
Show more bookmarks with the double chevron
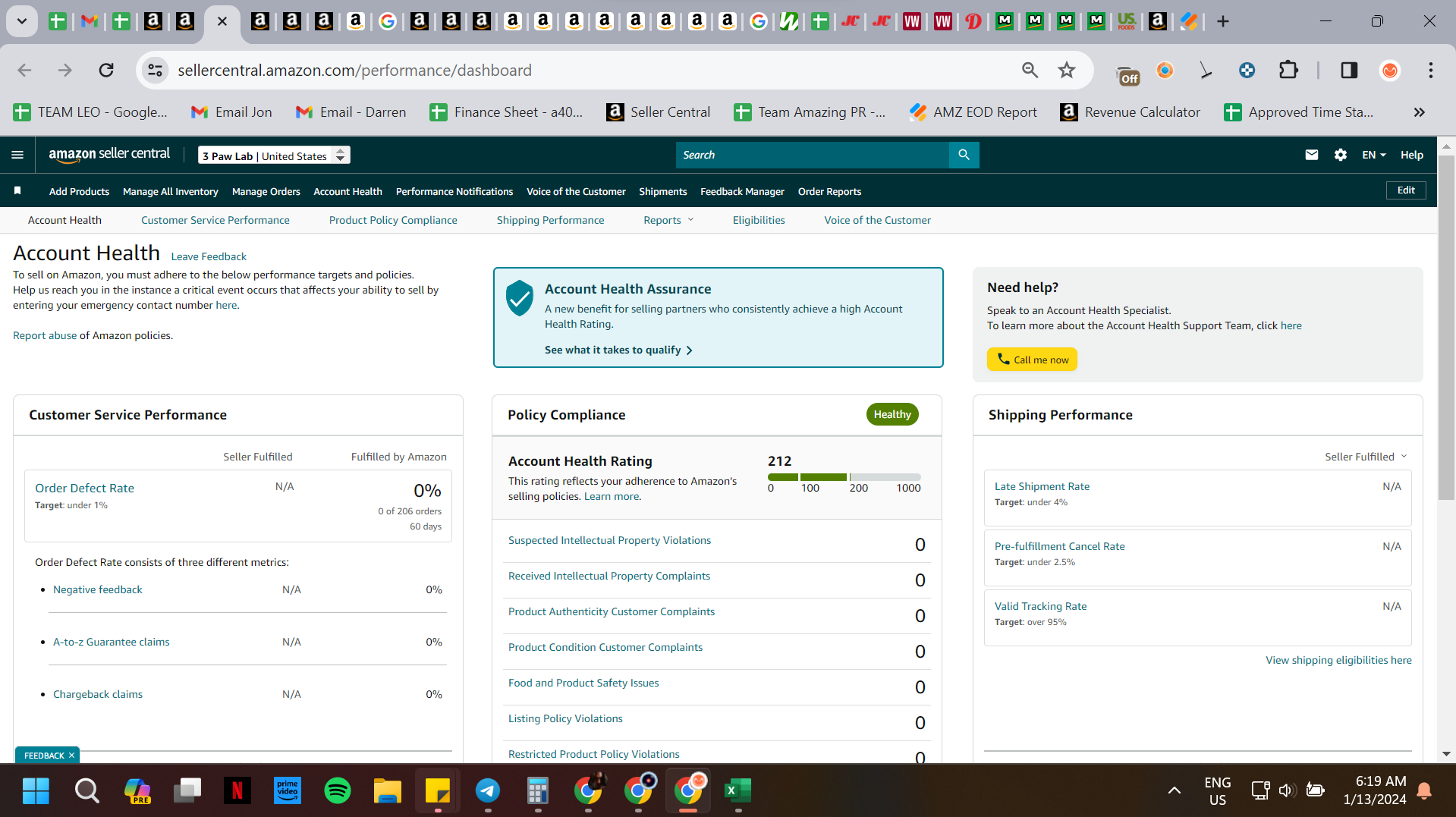point(1419,112)
